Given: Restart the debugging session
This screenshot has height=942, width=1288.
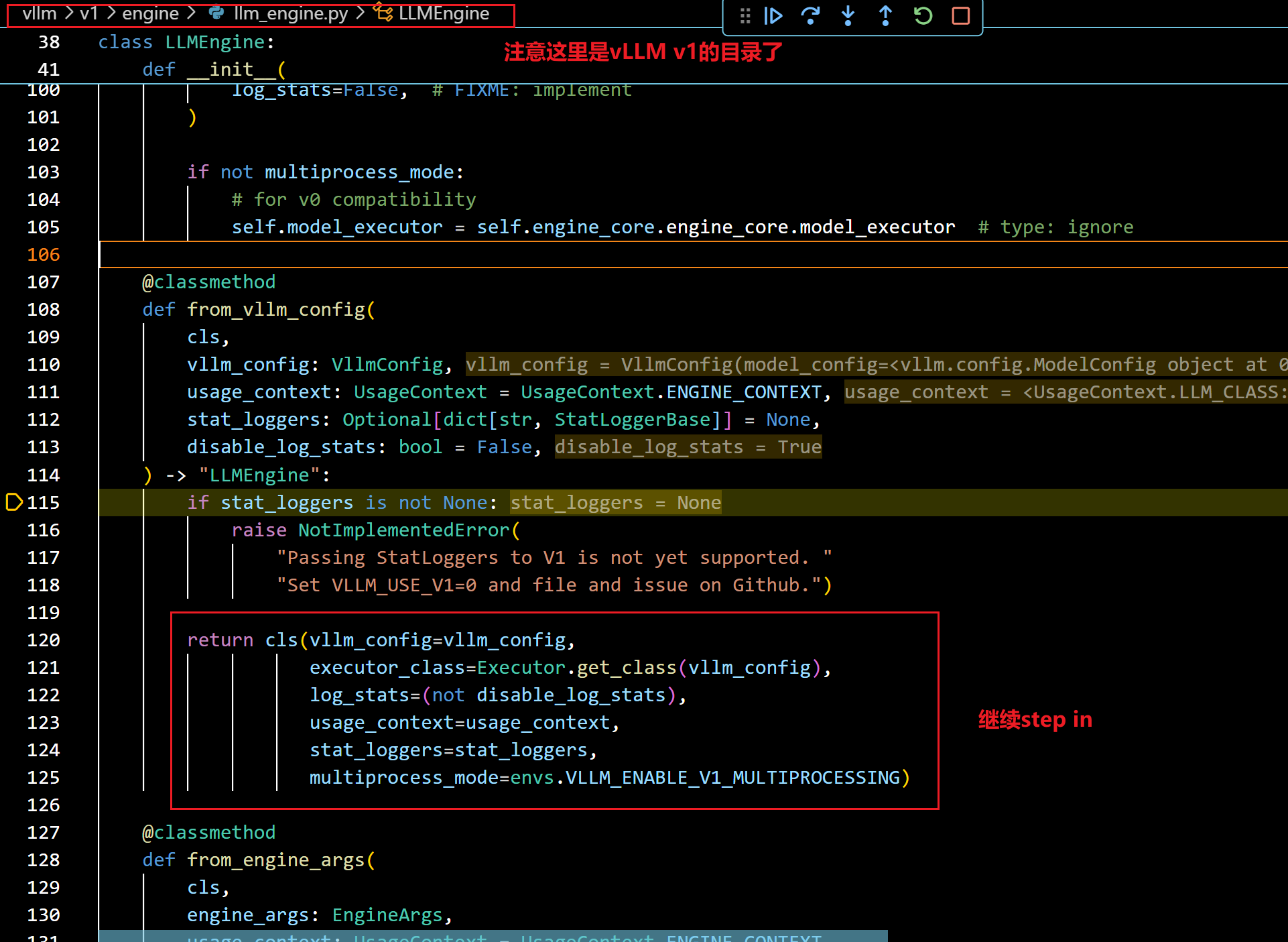Looking at the screenshot, I should click(923, 15).
